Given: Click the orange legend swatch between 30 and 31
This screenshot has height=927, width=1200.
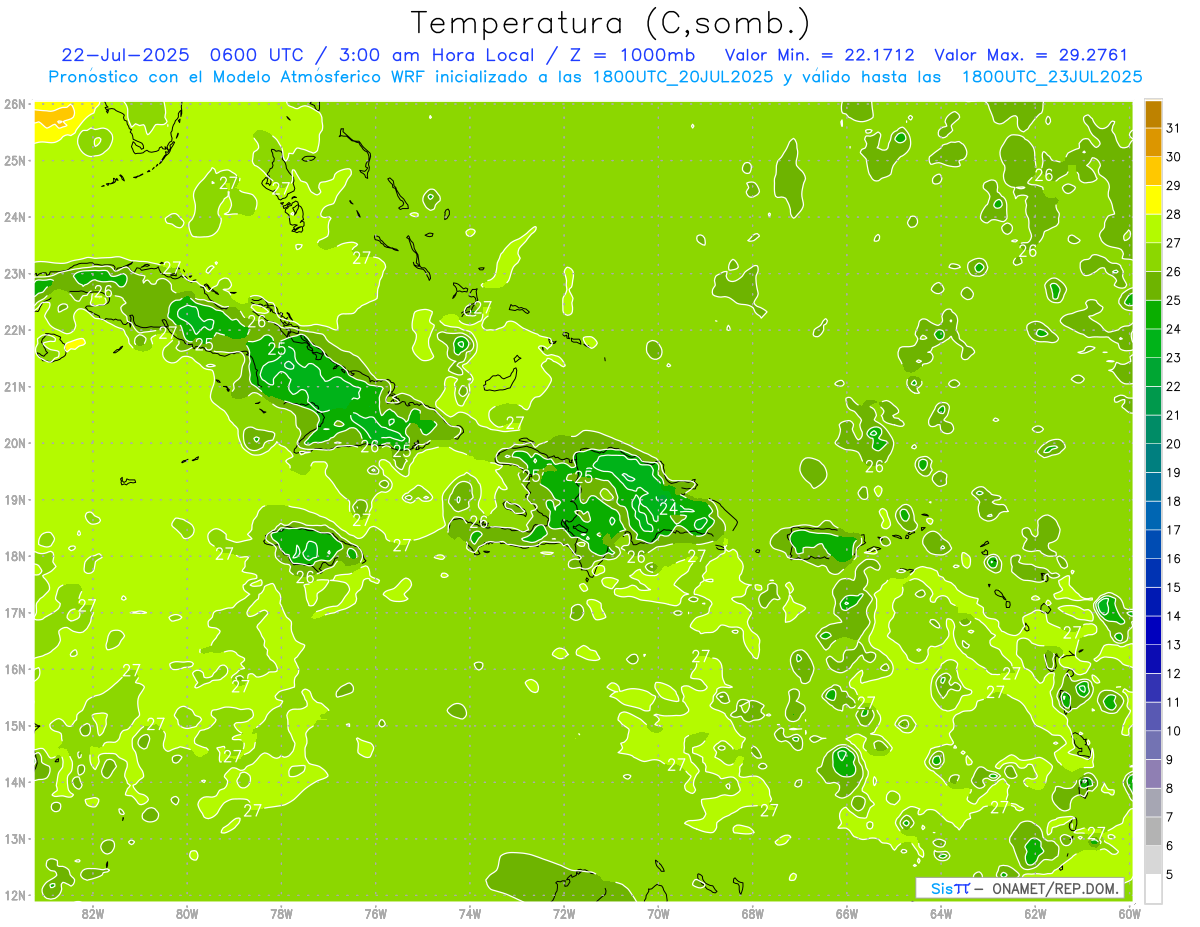Looking at the screenshot, I should [1153, 142].
